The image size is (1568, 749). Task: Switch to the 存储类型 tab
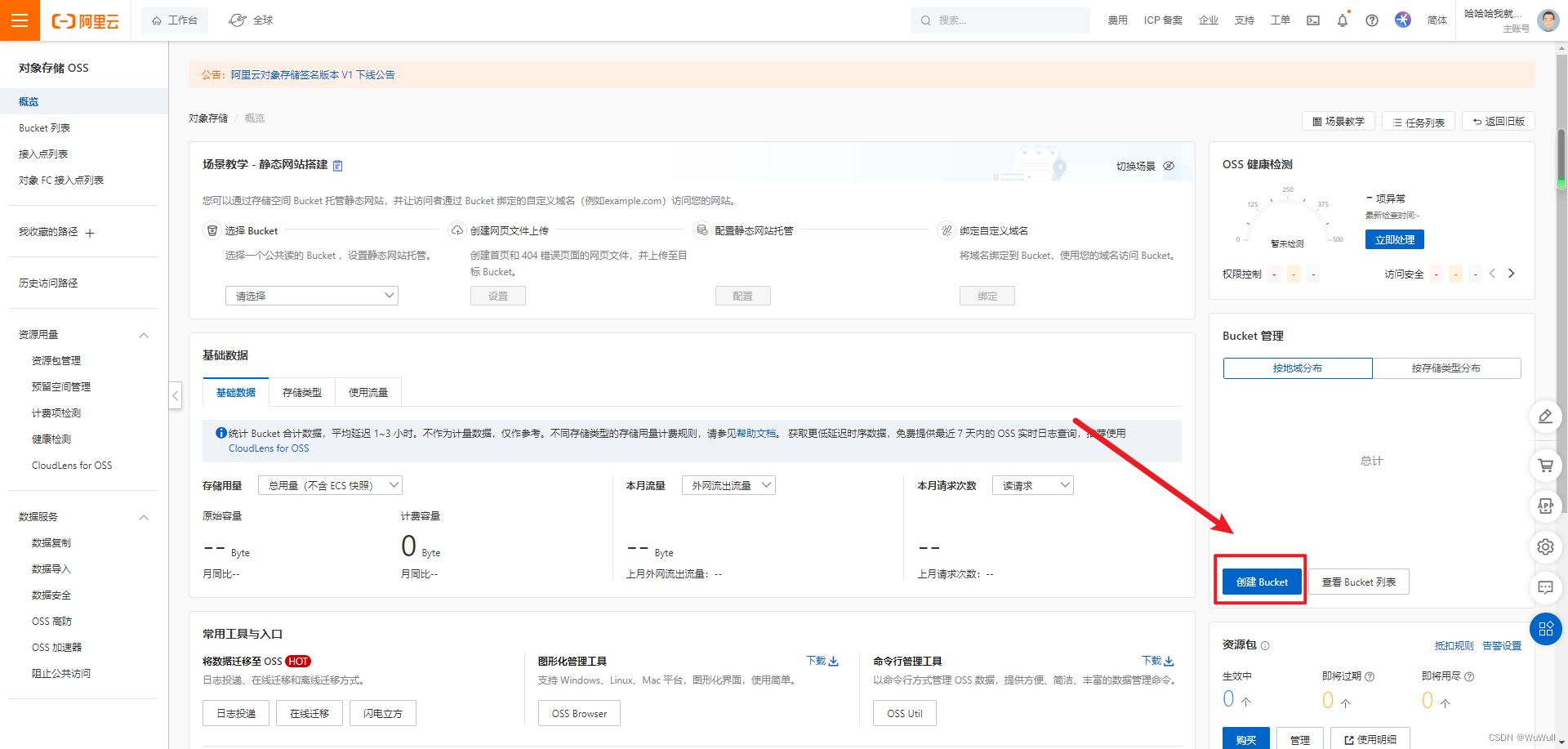[302, 393]
